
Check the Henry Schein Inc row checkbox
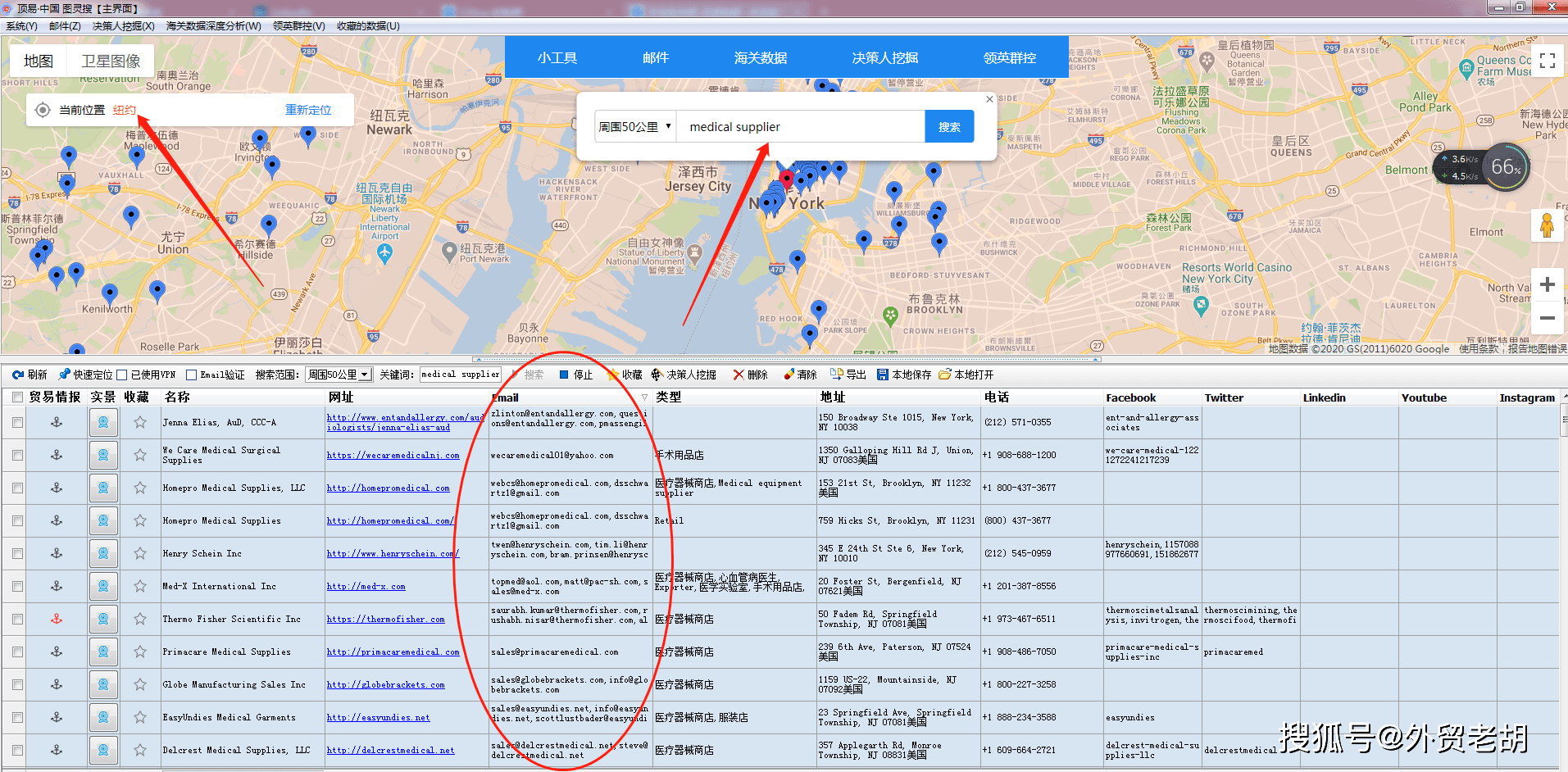click(x=17, y=553)
